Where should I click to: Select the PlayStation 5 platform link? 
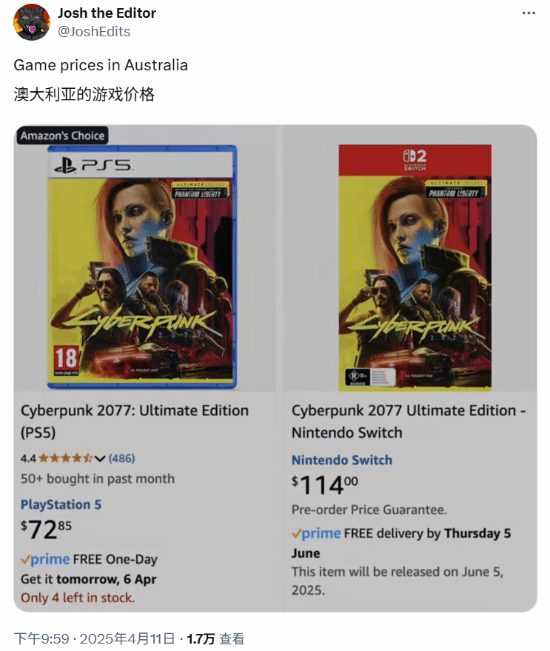pos(61,504)
